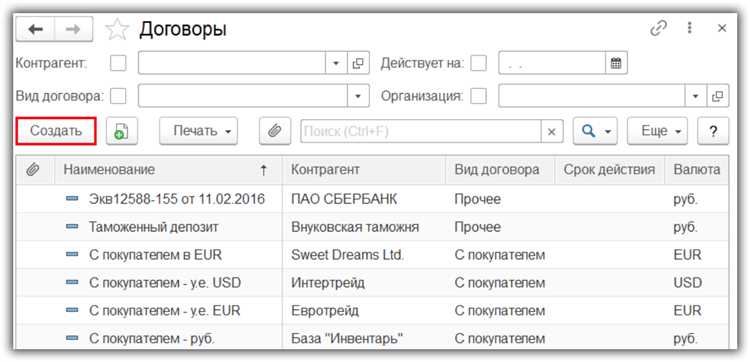This screenshot has height=362, width=750.
Task: Sort by Срок действия column header
Action: point(609,169)
